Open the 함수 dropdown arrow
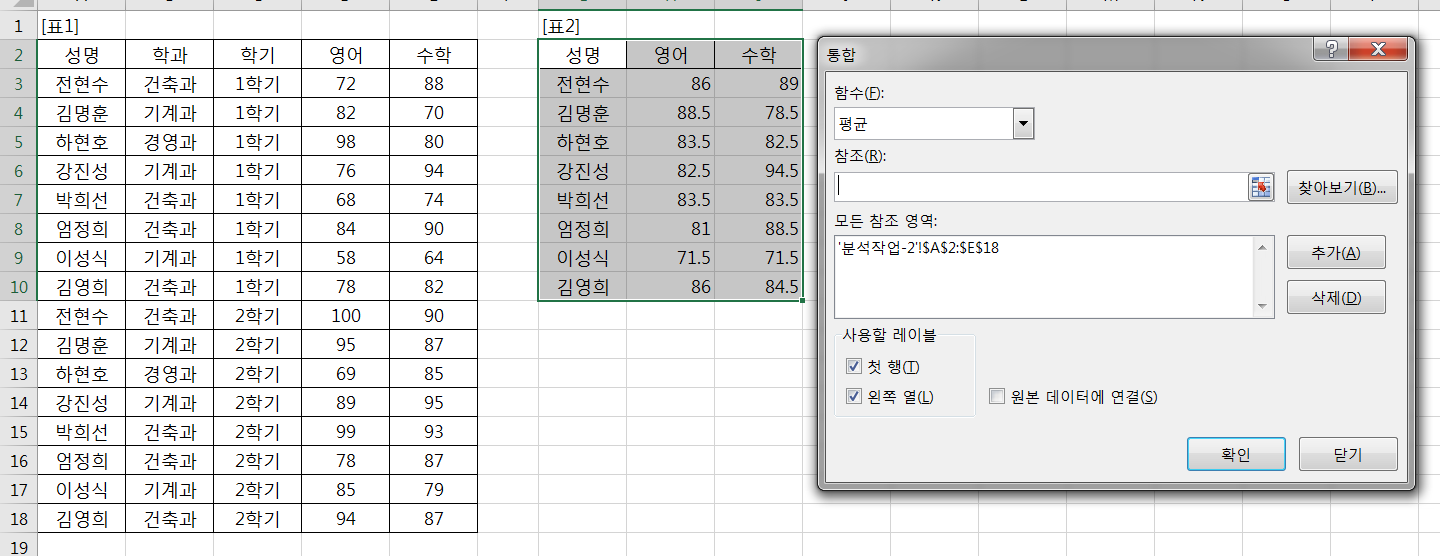The height and width of the screenshot is (556, 1440). coord(1022,124)
